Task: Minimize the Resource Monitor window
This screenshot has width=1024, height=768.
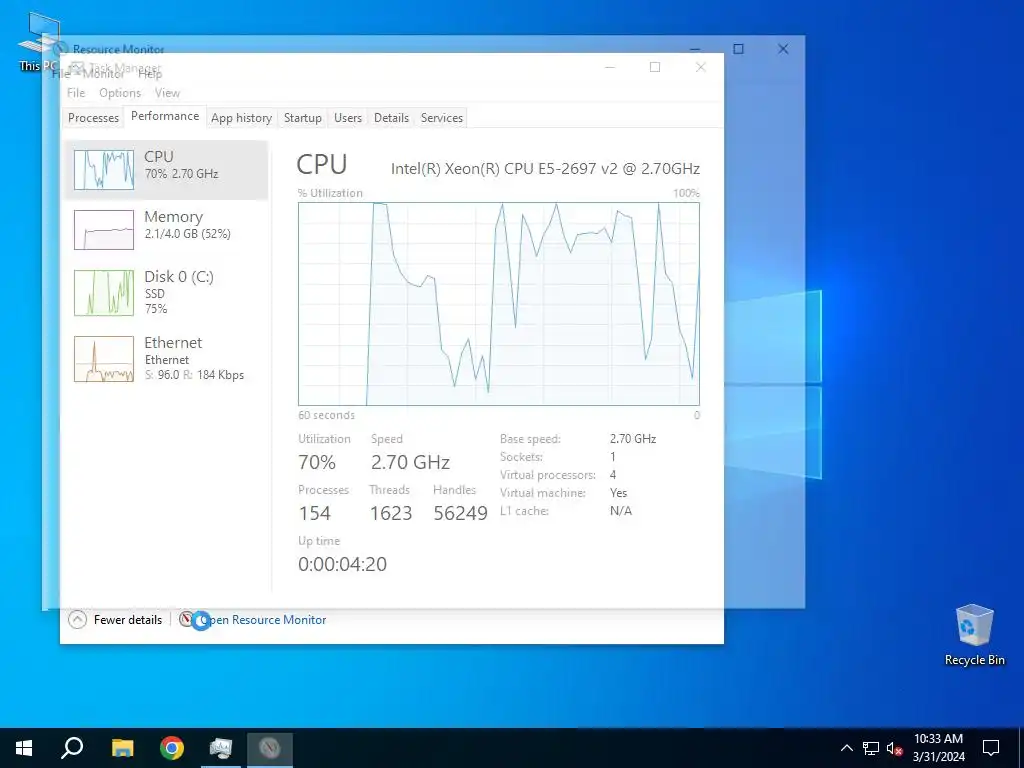Action: click(x=695, y=48)
